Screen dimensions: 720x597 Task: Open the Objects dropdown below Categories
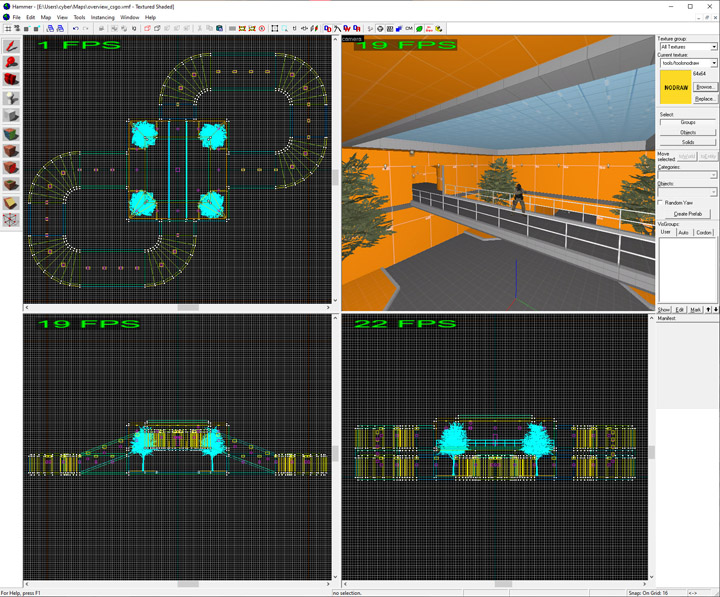coord(687,192)
